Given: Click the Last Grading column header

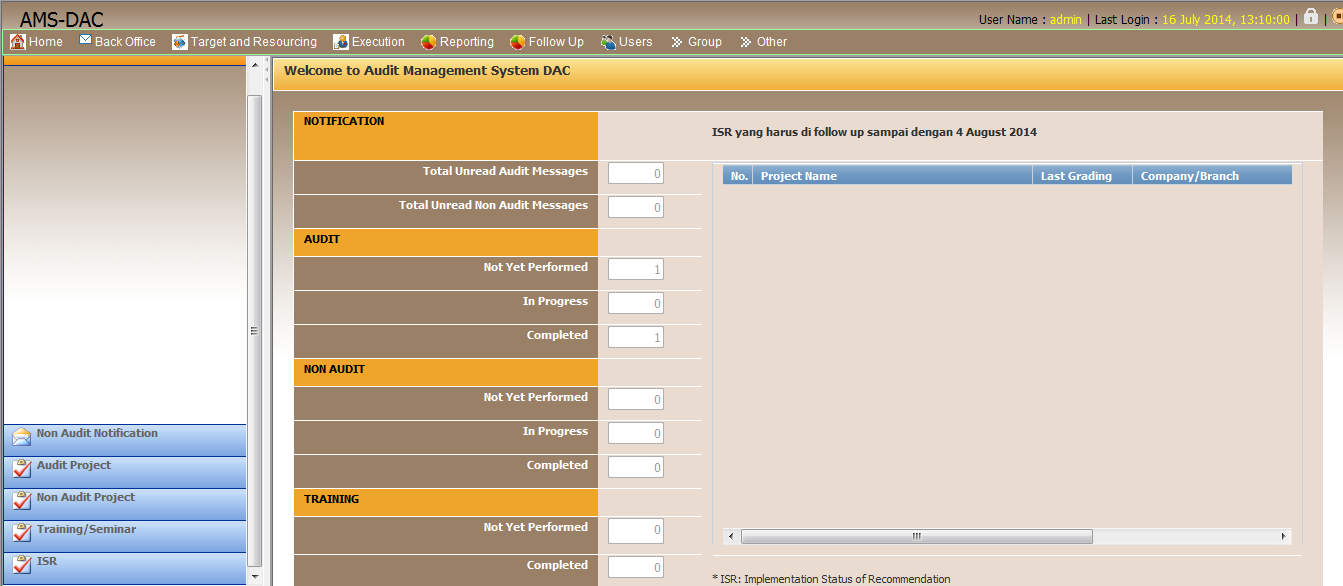Looking at the screenshot, I should pos(1075,176).
